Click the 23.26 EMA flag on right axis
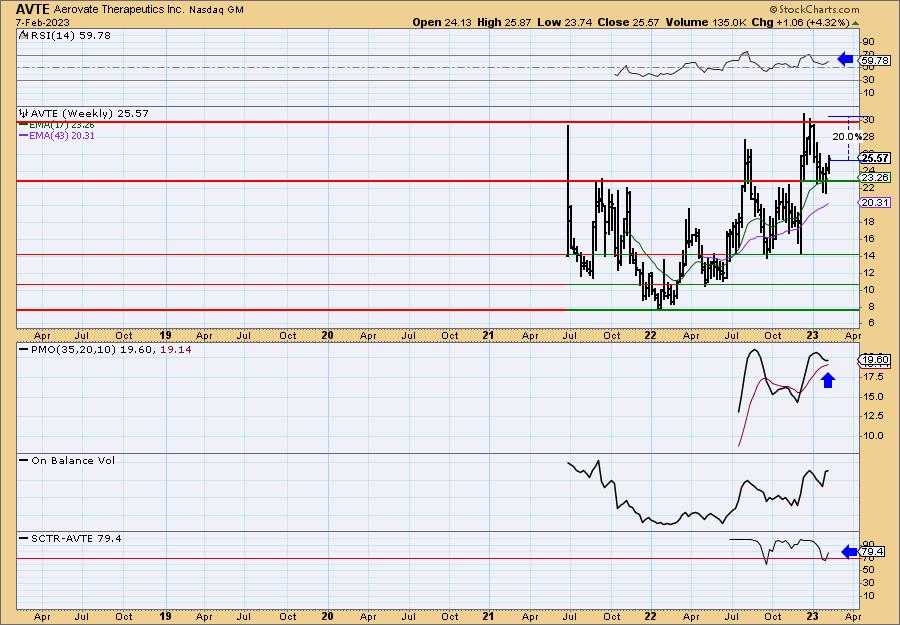Viewport: 900px width, 625px height. (x=875, y=177)
